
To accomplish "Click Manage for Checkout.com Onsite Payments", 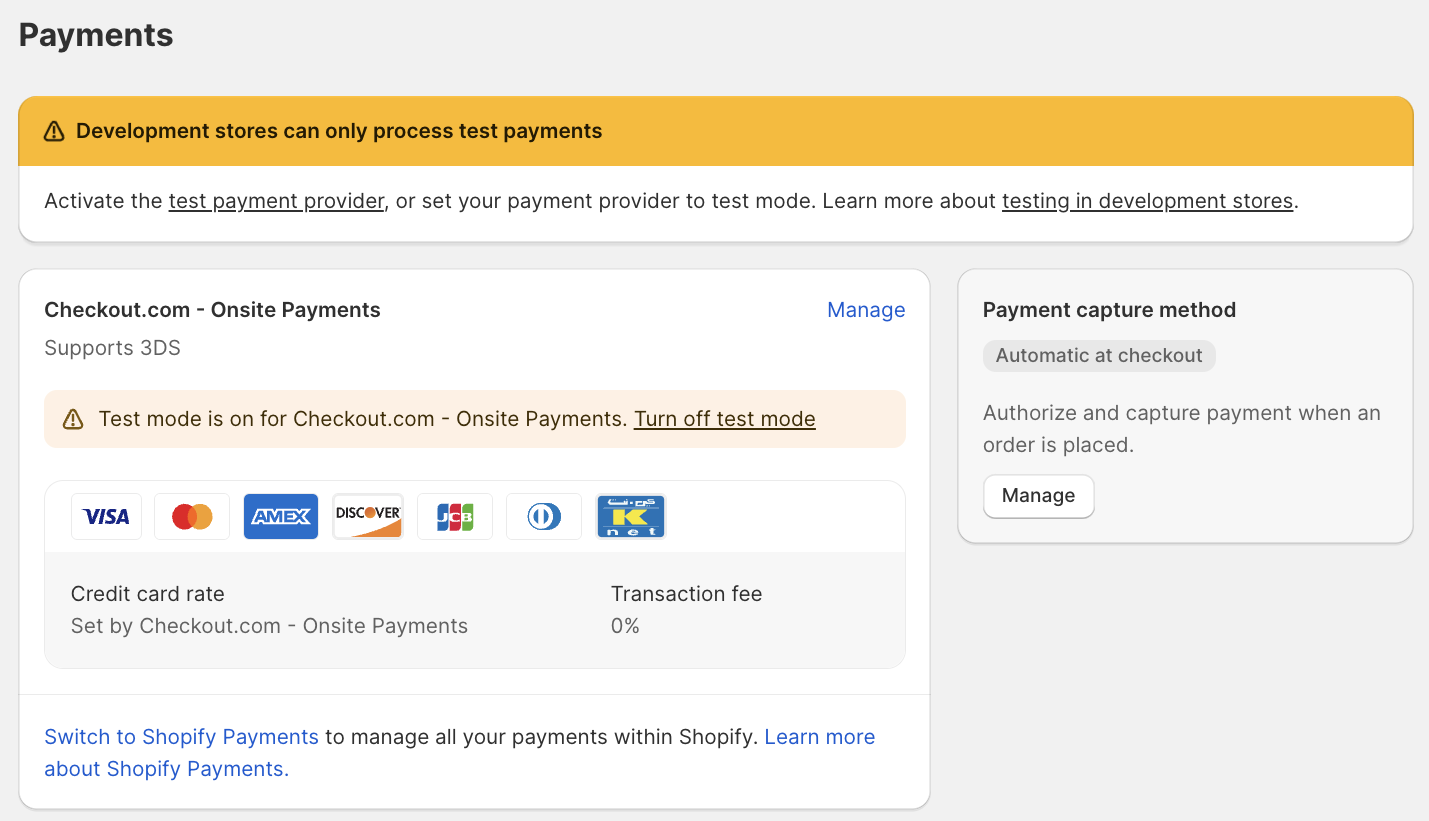I will click(866, 310).
